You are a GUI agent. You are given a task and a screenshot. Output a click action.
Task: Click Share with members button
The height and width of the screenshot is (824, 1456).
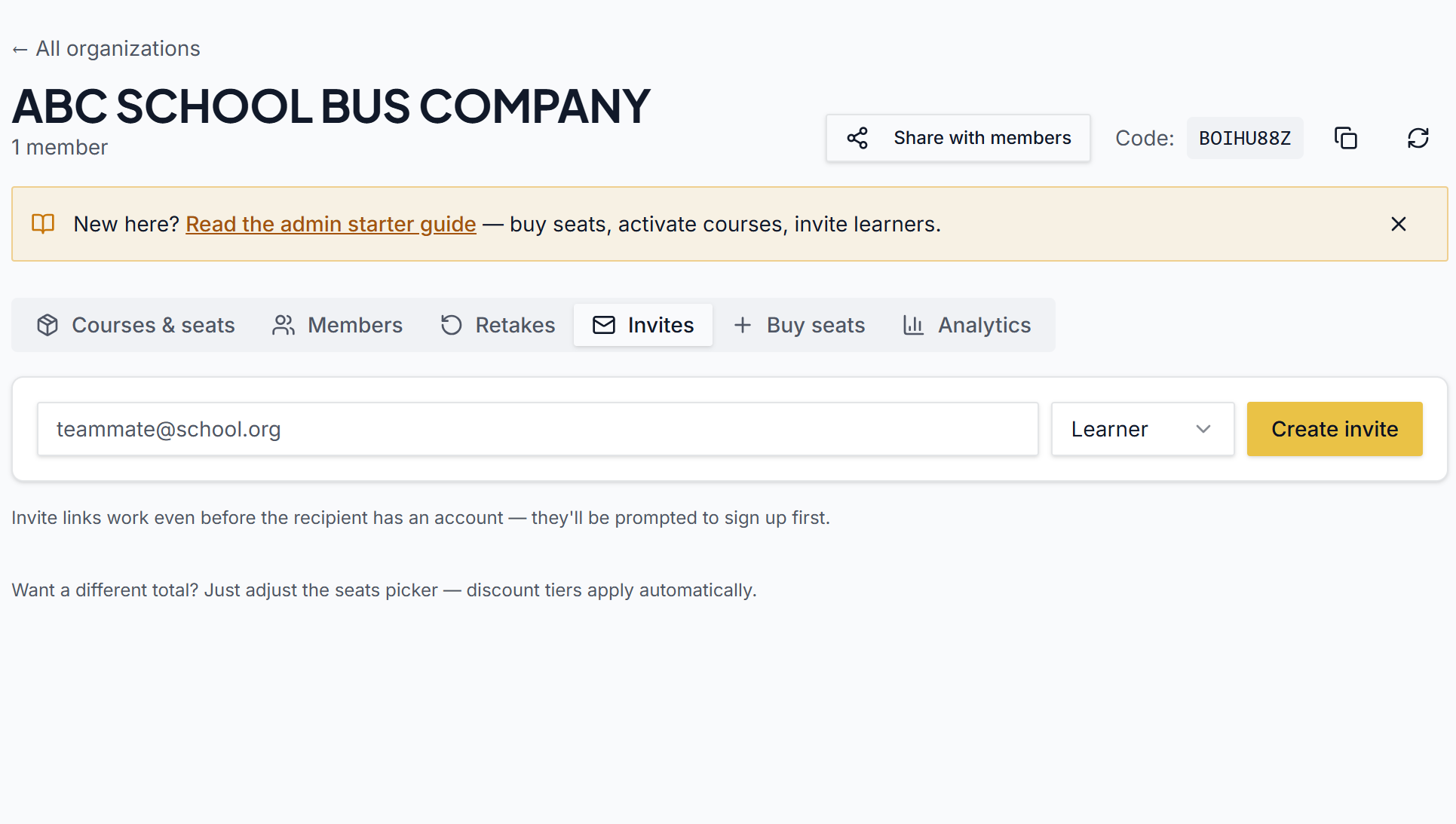958,138
